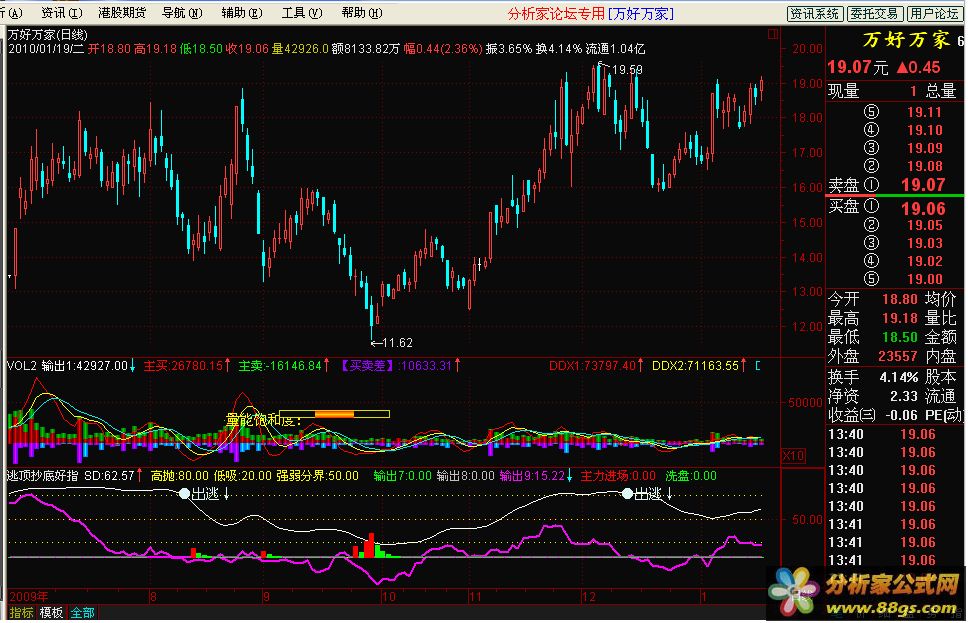Switch to the 指标 tab
The image size is (968, 623).
[22, 613]
